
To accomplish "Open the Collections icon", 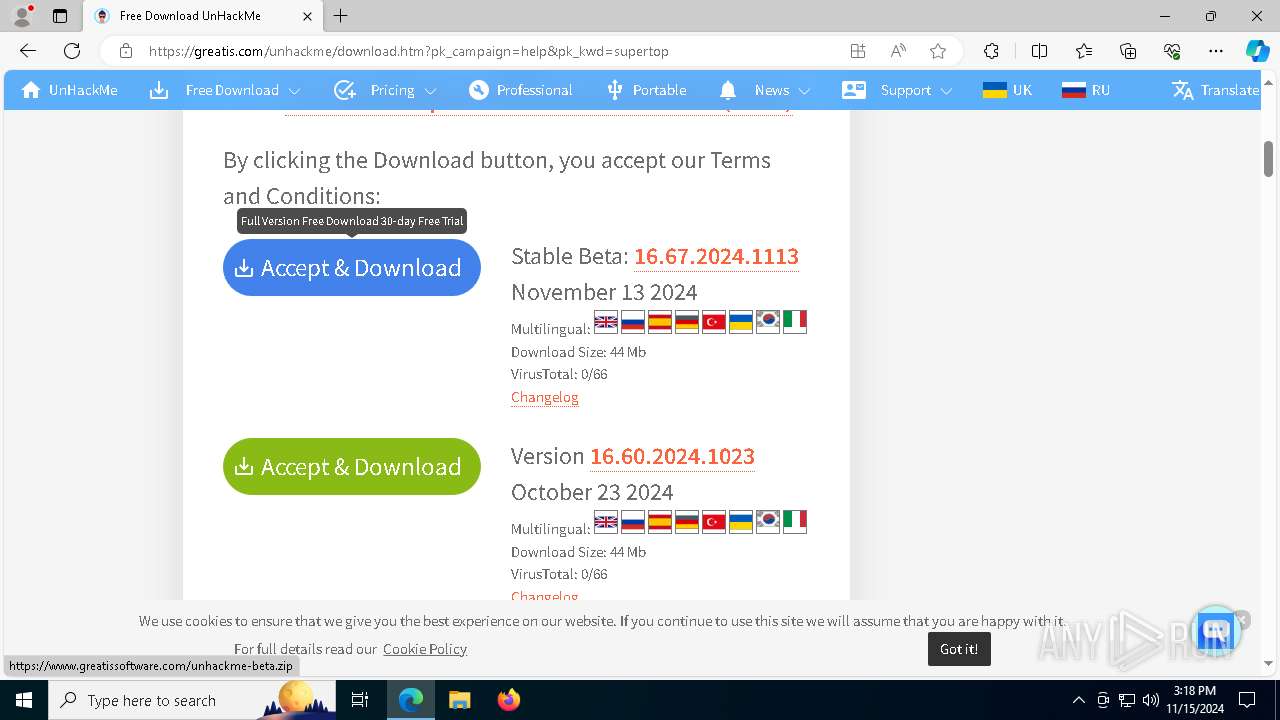I will pos(1128,51).
